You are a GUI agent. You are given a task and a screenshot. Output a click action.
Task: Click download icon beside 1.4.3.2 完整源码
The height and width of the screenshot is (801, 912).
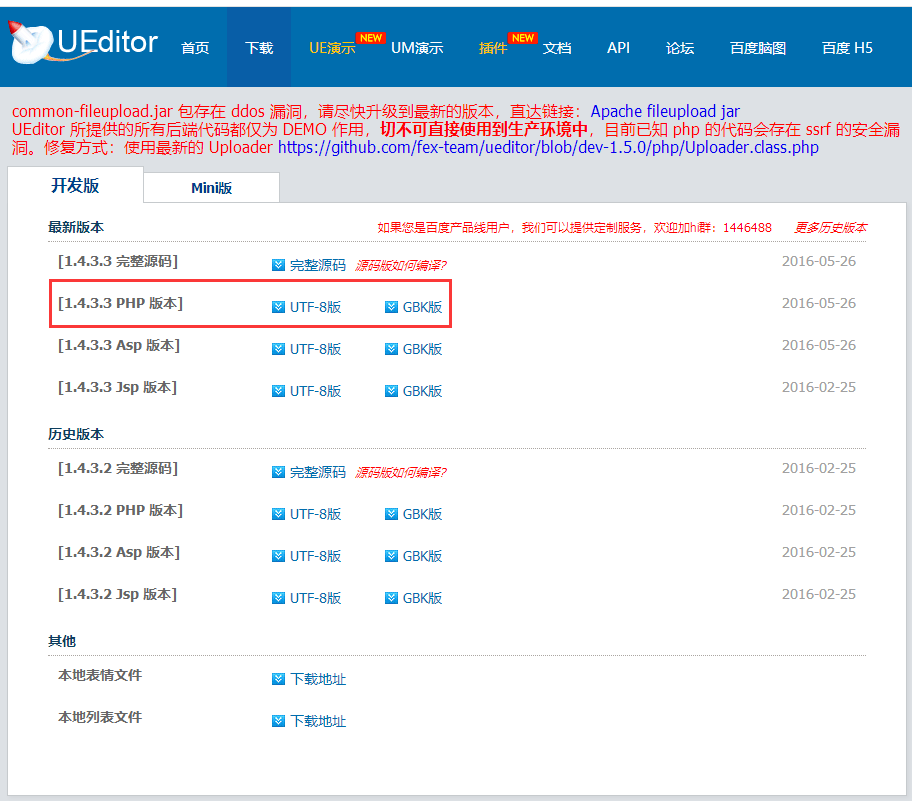click(279, 472)
